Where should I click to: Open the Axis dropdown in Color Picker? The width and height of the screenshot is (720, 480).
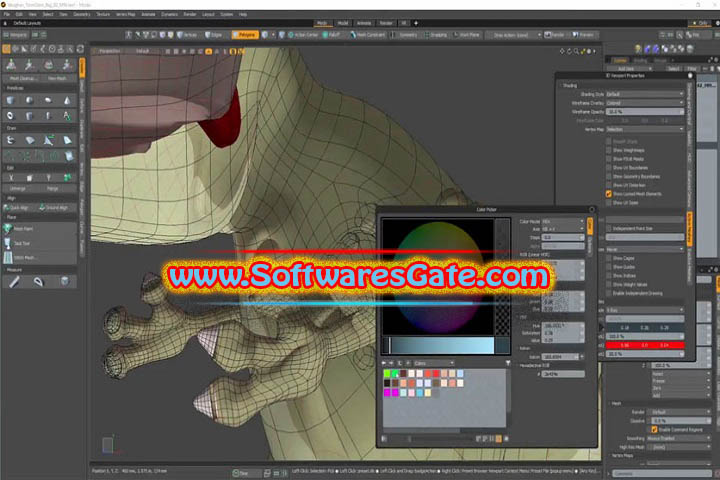tap(563, 229)
